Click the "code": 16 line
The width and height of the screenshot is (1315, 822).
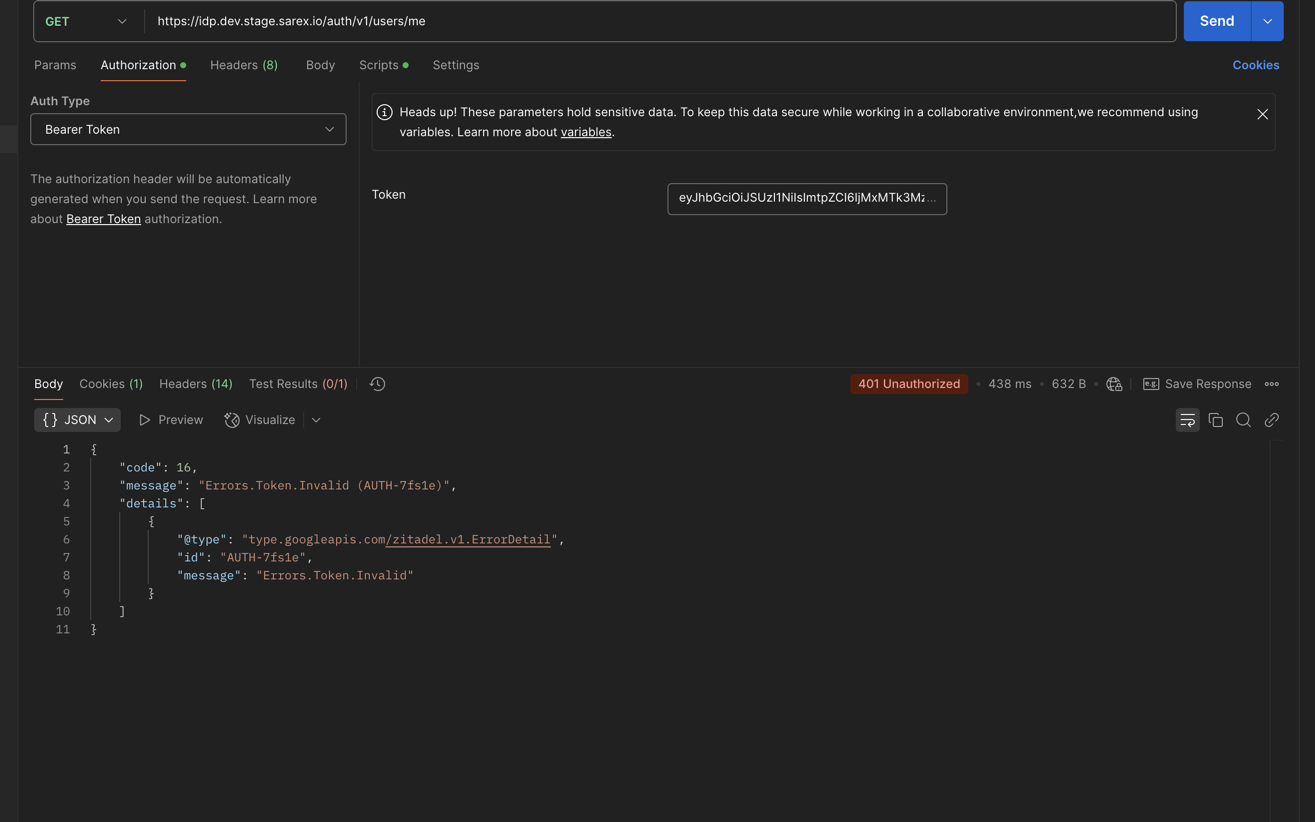coord(158,468)
